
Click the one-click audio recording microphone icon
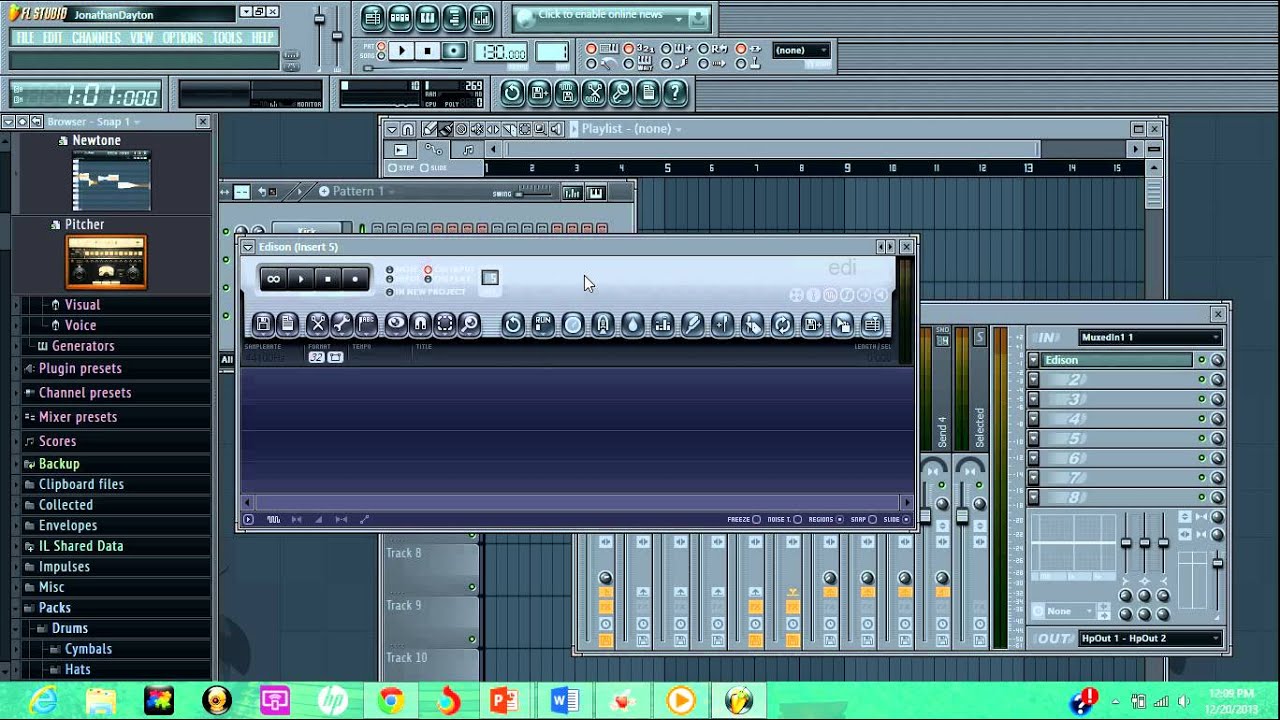pos(621,93)
